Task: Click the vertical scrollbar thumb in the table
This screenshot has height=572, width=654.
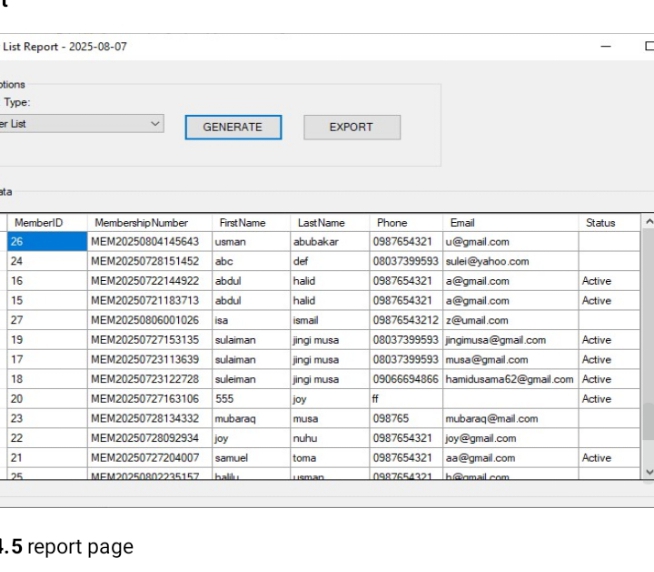Action: point(648,422)
